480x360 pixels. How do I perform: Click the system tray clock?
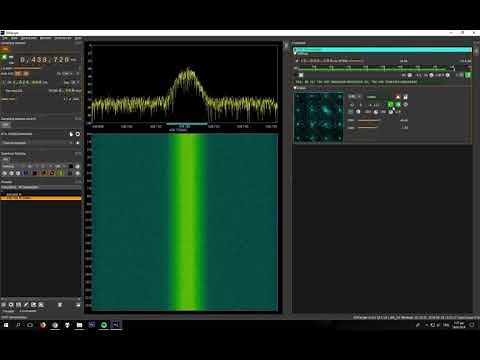click(459, 325)
